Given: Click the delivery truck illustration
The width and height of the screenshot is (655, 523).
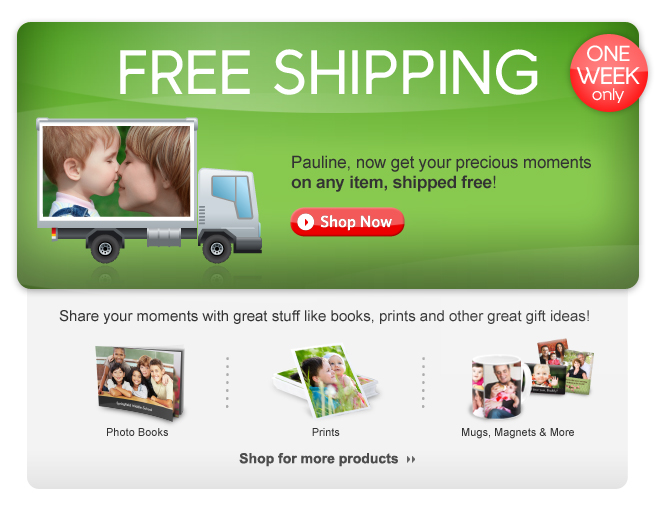Looking at the screenshot, I should coord(149,190).
